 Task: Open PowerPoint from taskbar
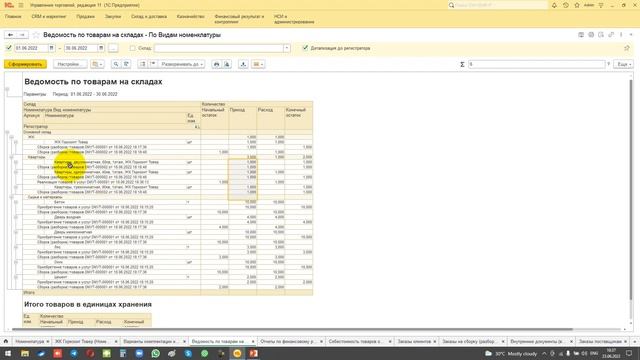click(253, 353)
